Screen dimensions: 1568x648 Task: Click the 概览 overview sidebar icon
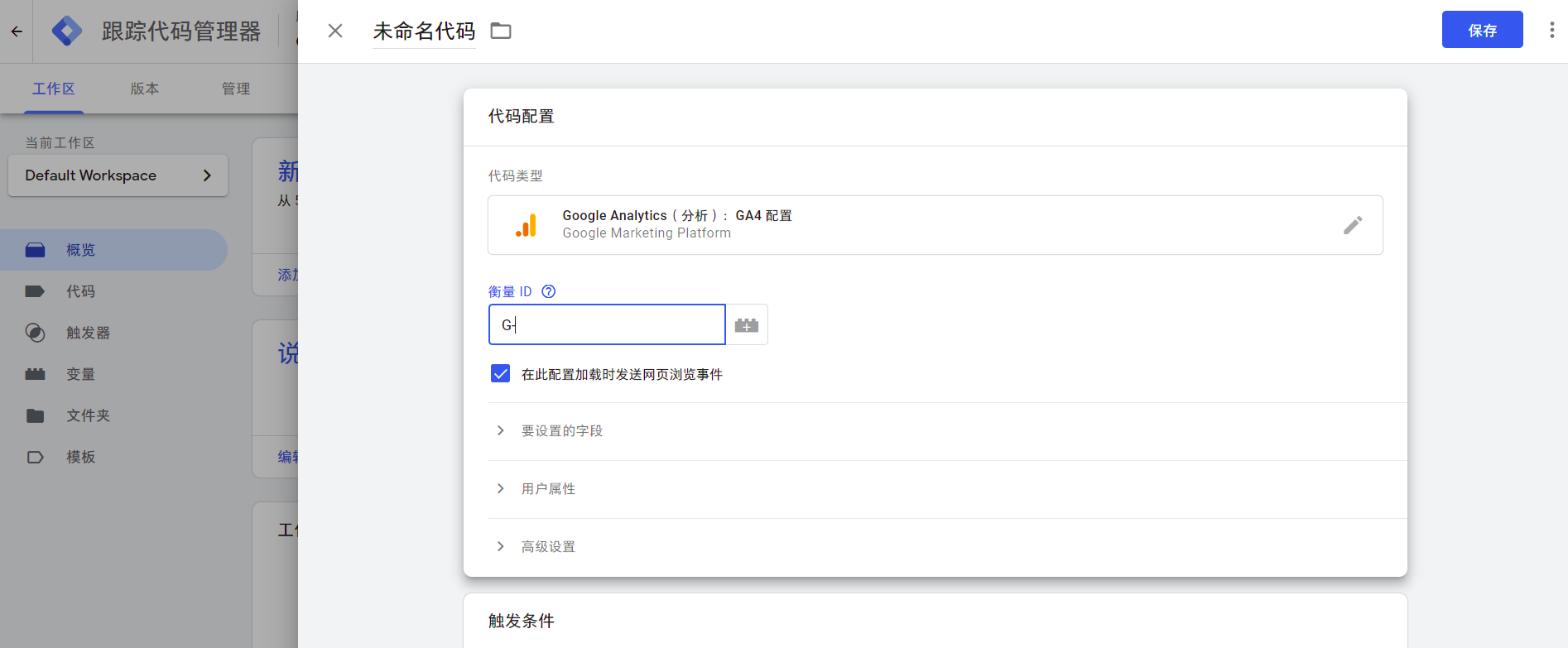(x=35, y=250)
